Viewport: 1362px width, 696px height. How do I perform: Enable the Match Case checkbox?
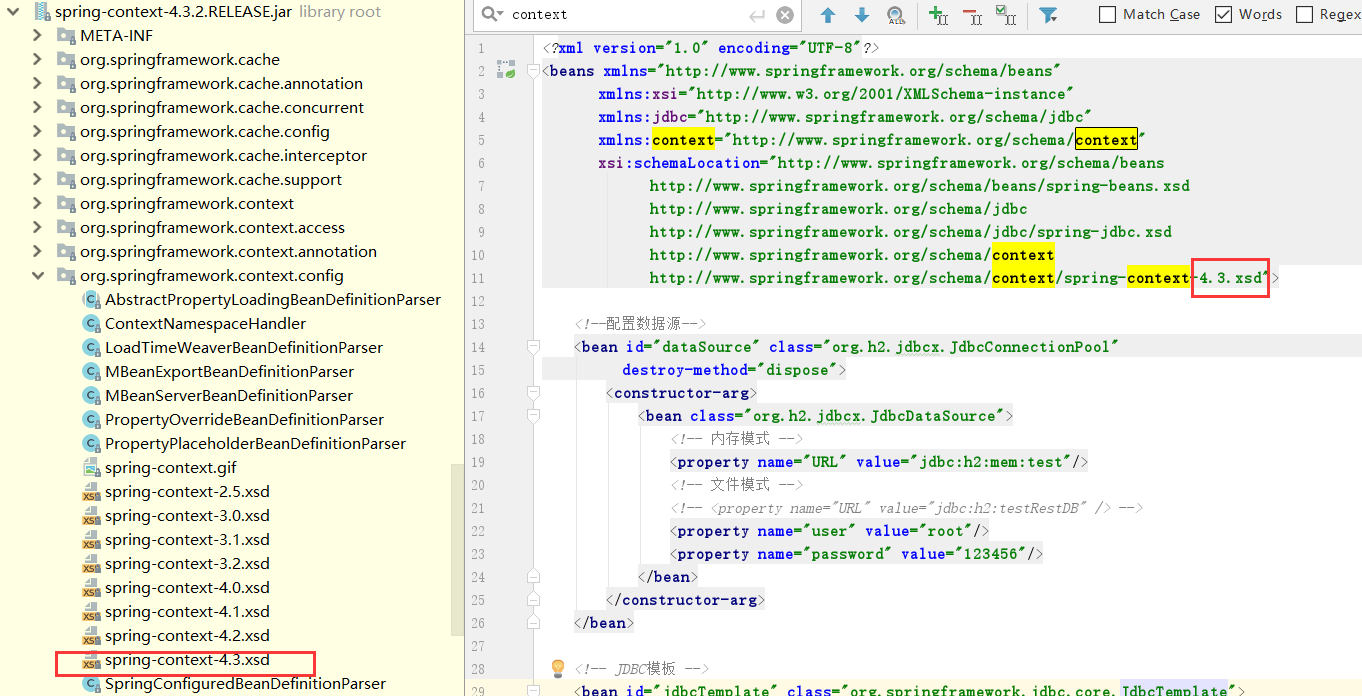(x=1107, y=14)
